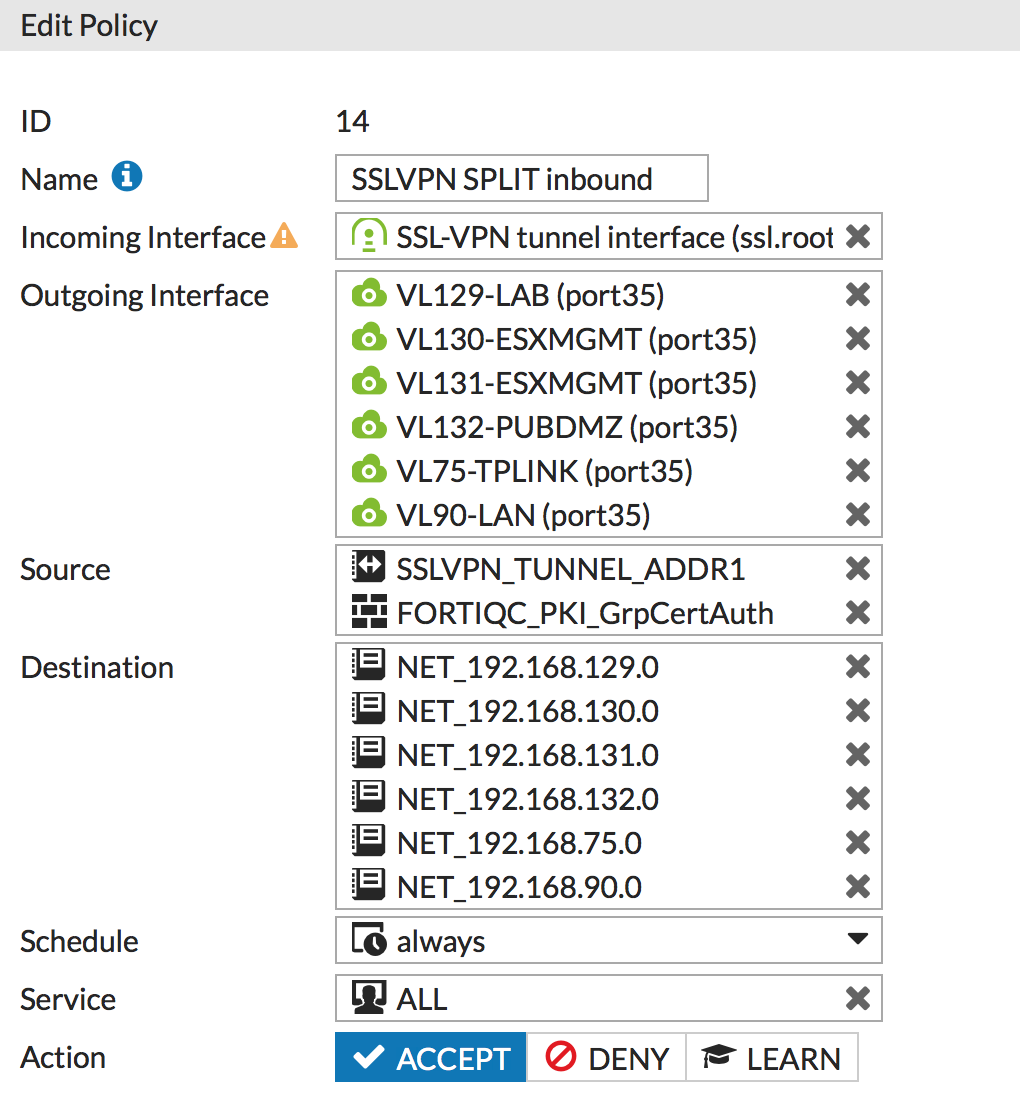Click the SSLVPN_TUNNEL_ADDR1 address icon
The width and height of the screenshot is (1020, 1112).
369,568
